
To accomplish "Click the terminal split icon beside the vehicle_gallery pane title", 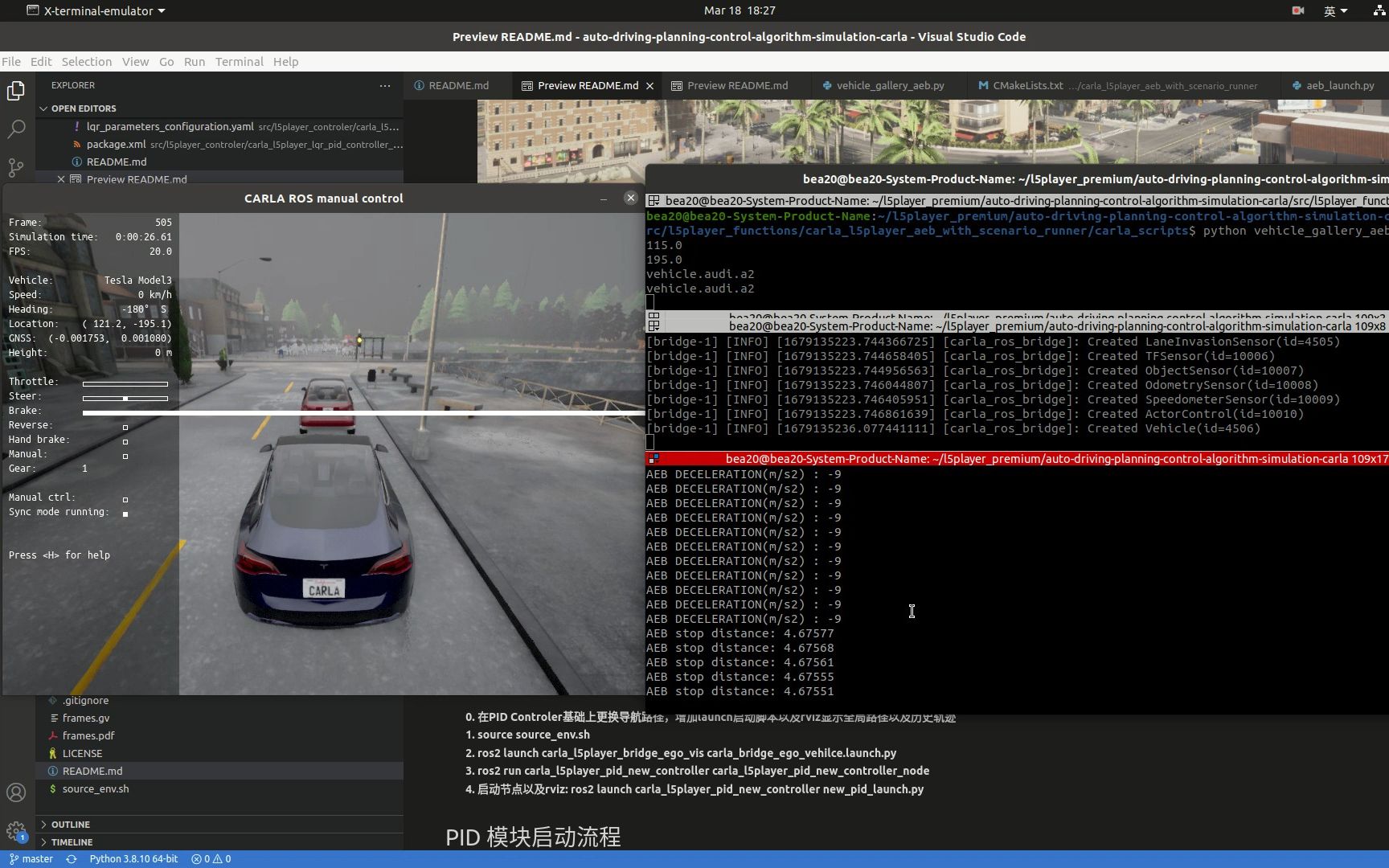I will [x=654, y=201].
